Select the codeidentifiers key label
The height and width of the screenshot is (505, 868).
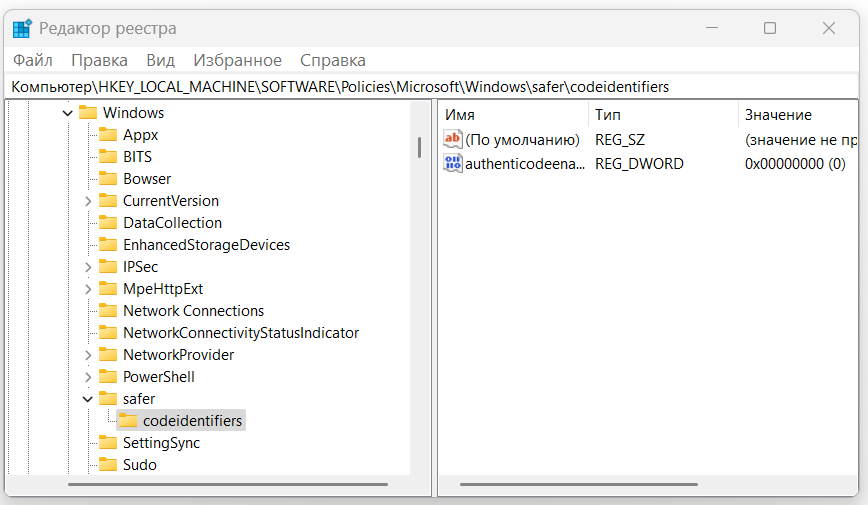tap(192, 421)
